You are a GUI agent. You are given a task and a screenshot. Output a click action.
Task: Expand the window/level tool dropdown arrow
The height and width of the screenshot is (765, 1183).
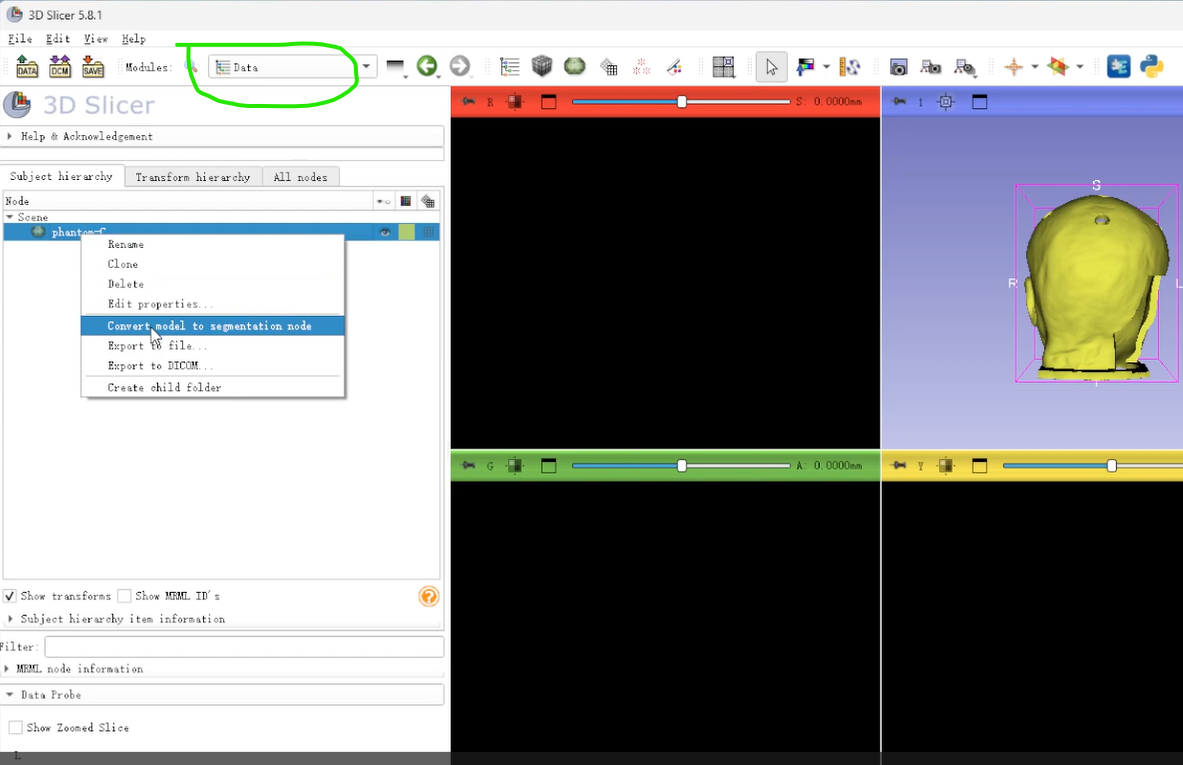(x=827, y=67)
